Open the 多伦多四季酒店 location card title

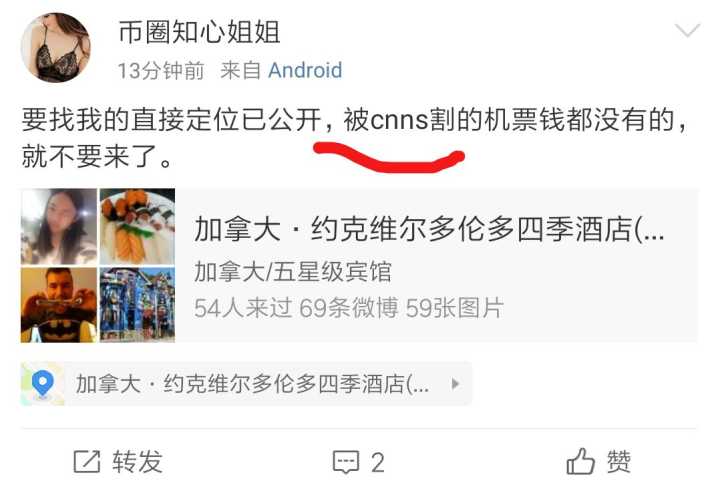point(429,229)
